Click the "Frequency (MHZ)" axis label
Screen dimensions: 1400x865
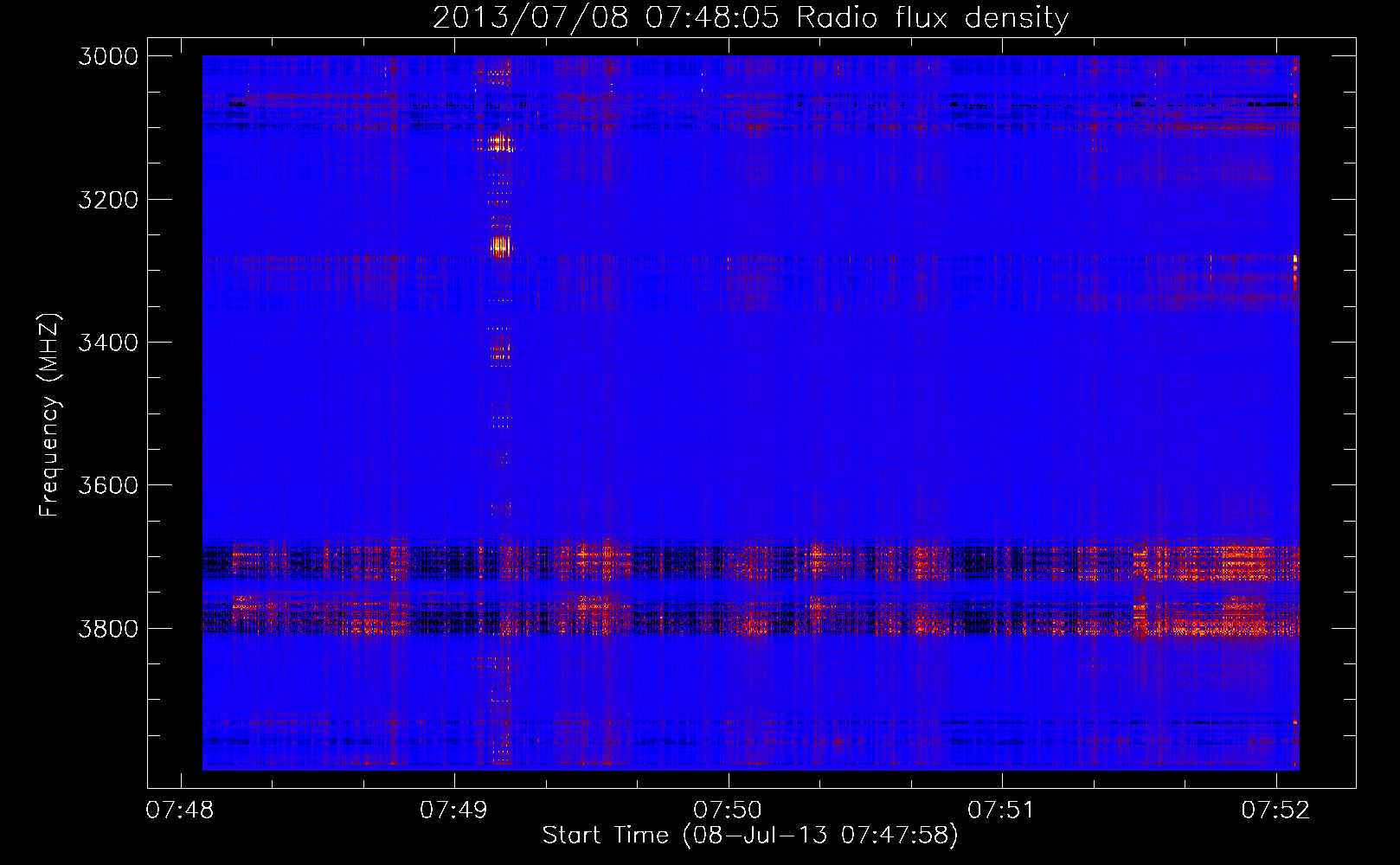[49, 415]
